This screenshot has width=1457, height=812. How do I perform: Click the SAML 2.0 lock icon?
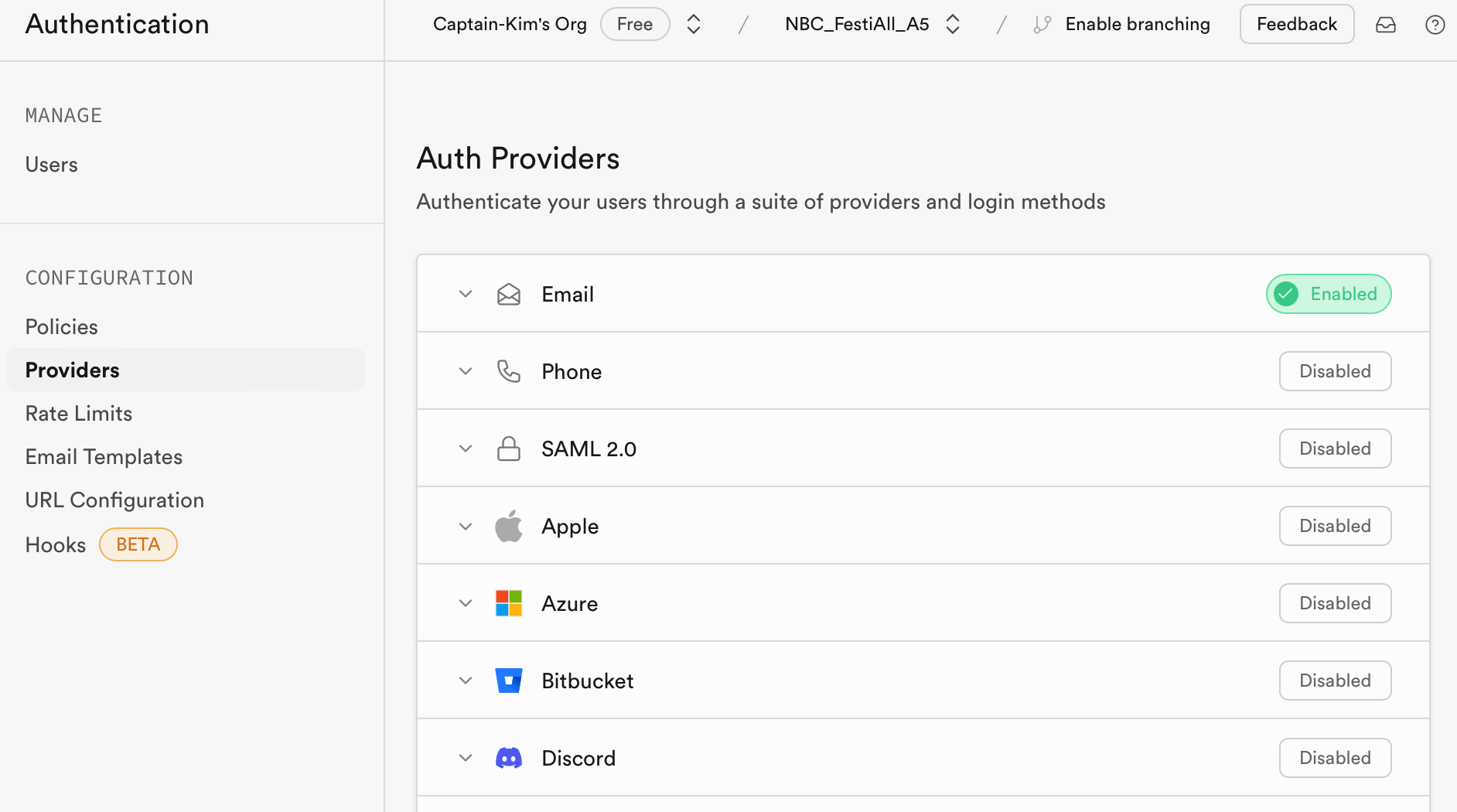pos(509,449)
